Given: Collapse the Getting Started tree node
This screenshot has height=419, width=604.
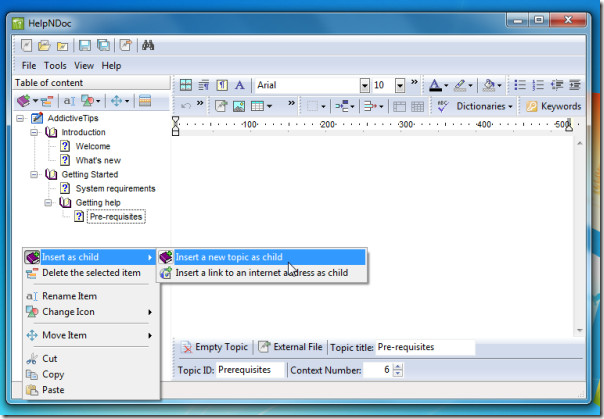Looking at the screenshot, I should 34,174.
